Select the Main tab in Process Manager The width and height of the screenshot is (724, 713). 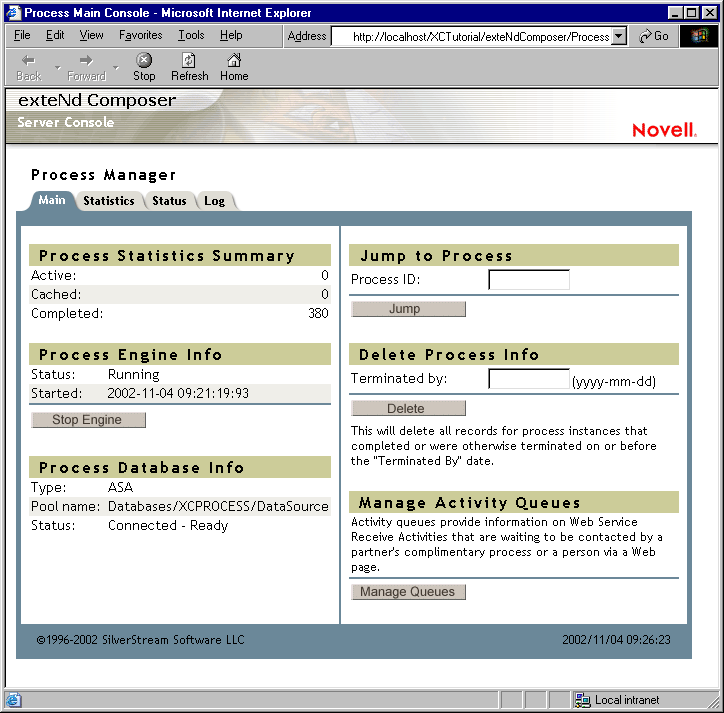52,200
